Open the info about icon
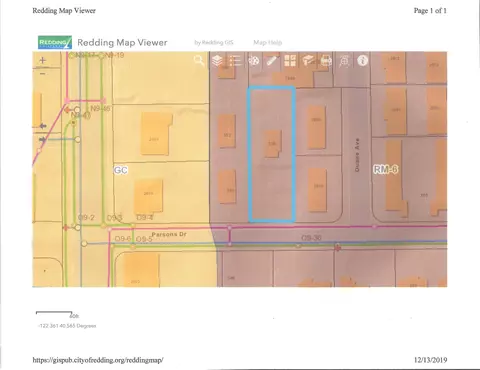This screenshot has height=370, width=480. 362,61
